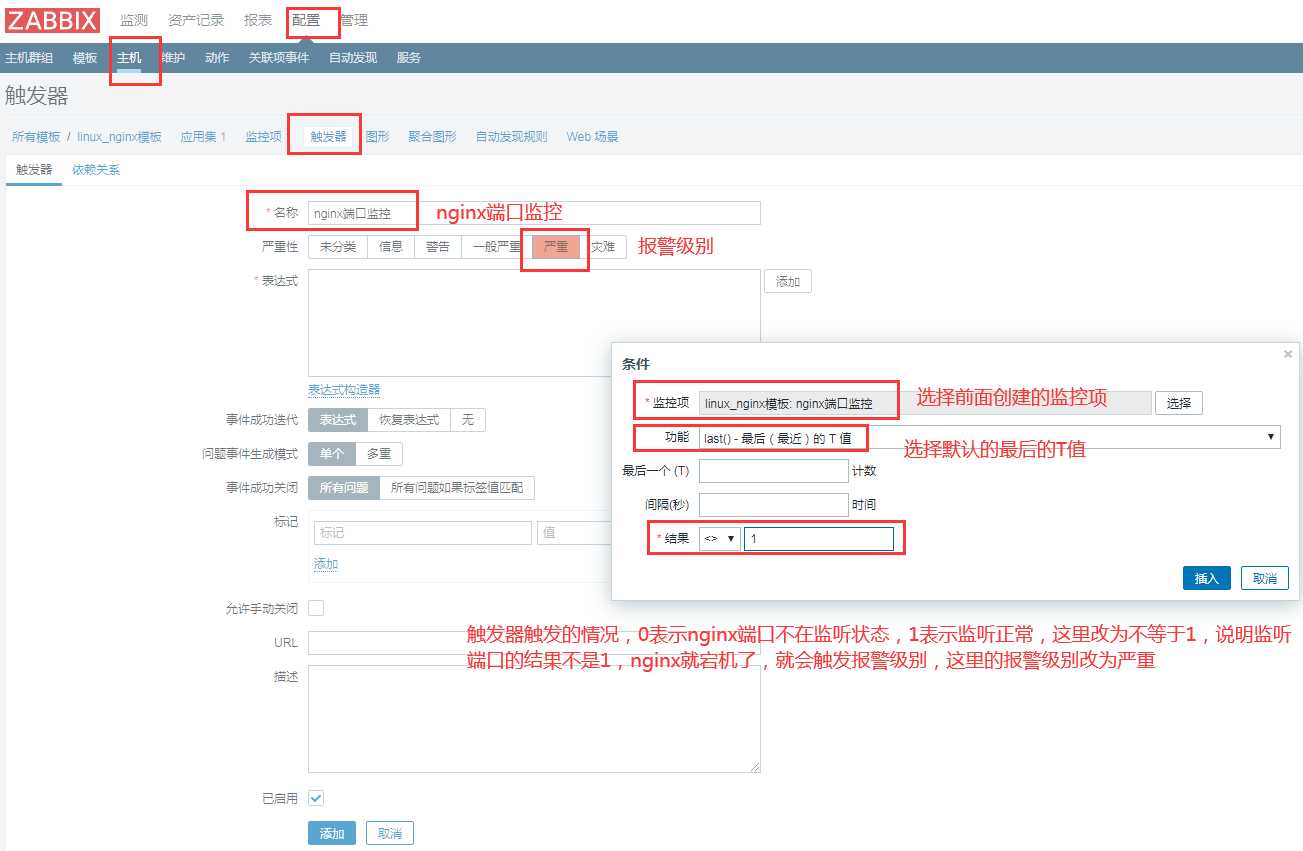Click 插入 button in dialog

[x=1207, y=578]
